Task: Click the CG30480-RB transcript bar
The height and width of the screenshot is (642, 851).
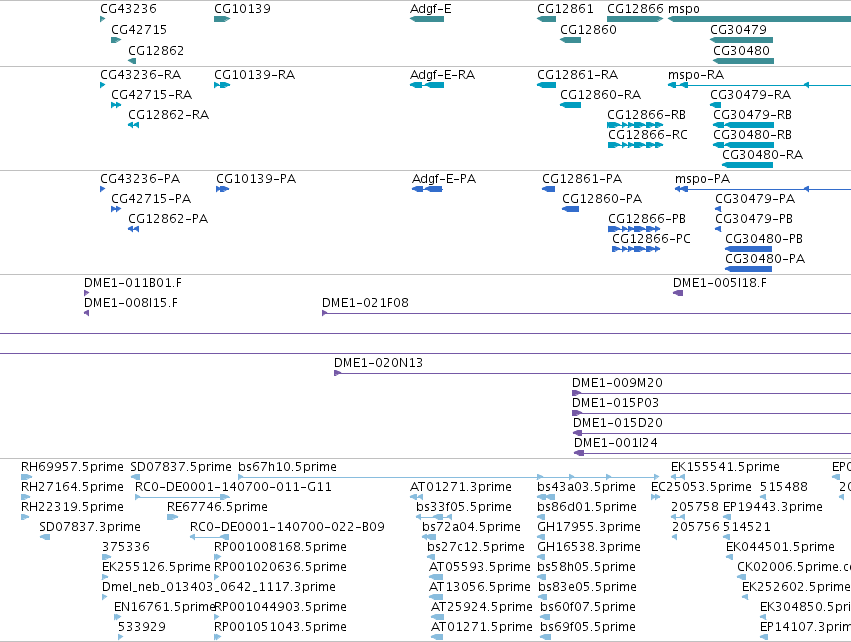Action: (x=743, y=145)
